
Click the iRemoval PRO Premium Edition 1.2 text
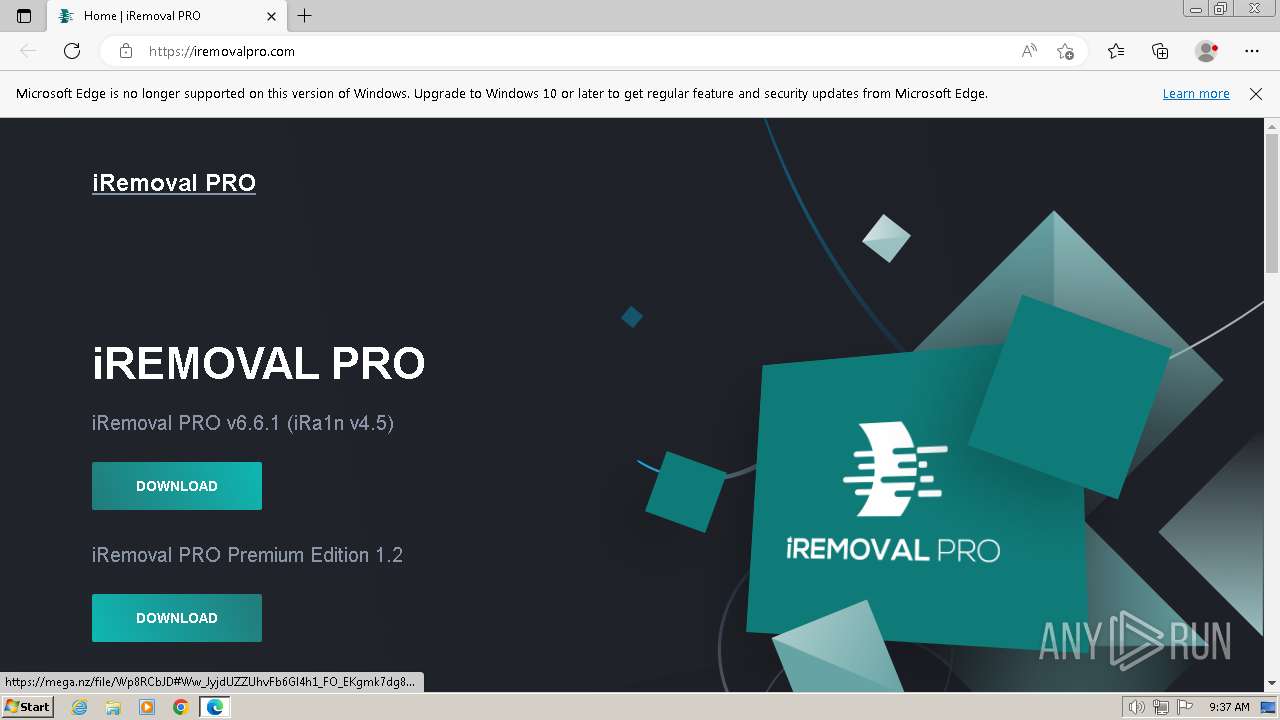click(x=247, y=555)
